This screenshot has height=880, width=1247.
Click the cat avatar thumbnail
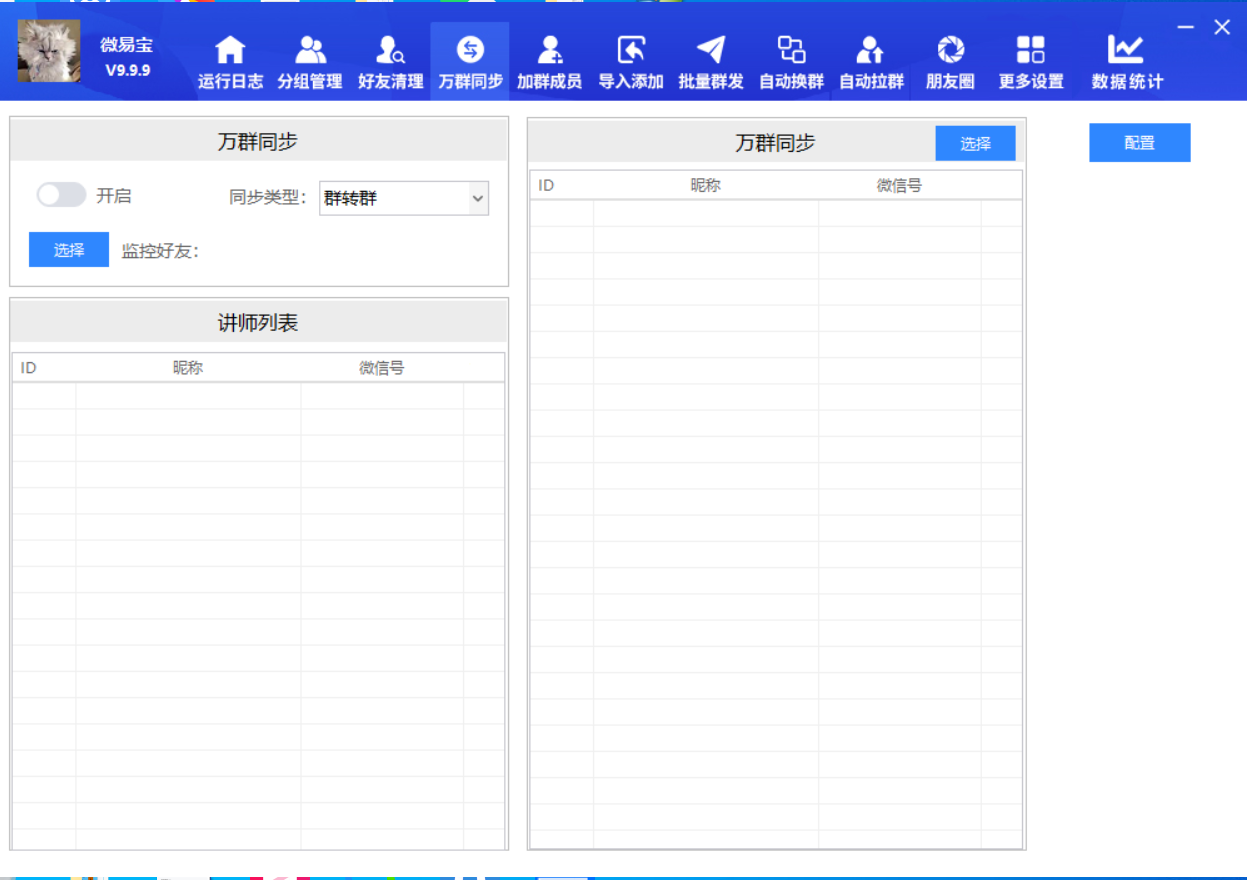click(x=49, y=52)
